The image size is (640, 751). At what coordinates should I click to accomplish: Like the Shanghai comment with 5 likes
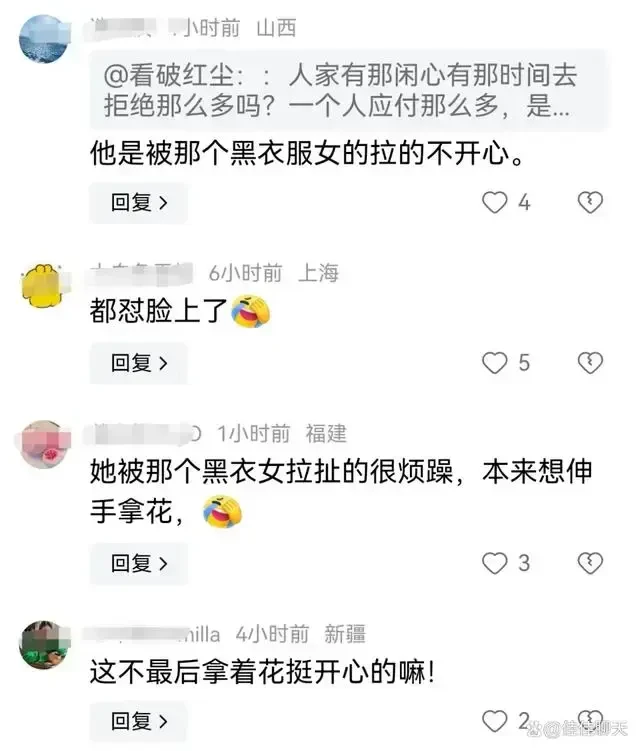[x=494, y=363]
